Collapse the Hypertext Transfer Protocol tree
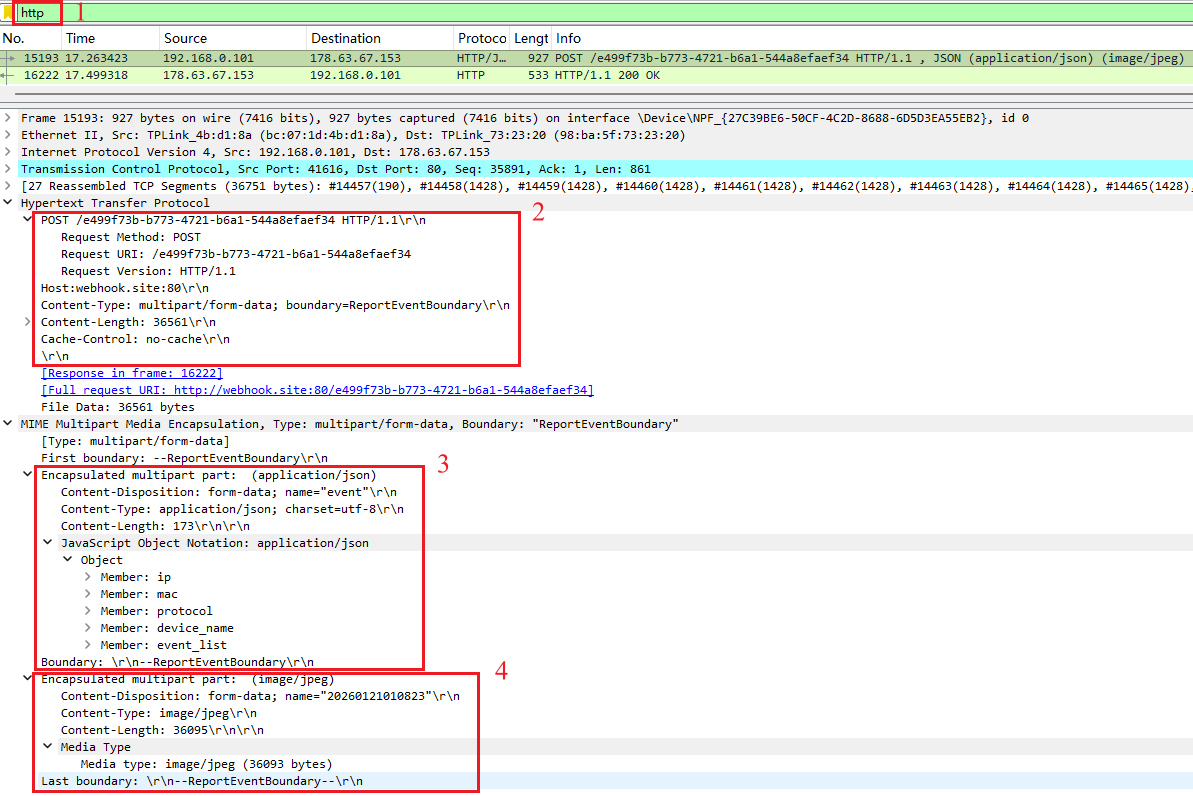 pyautogui.click(x=8, y=202)
